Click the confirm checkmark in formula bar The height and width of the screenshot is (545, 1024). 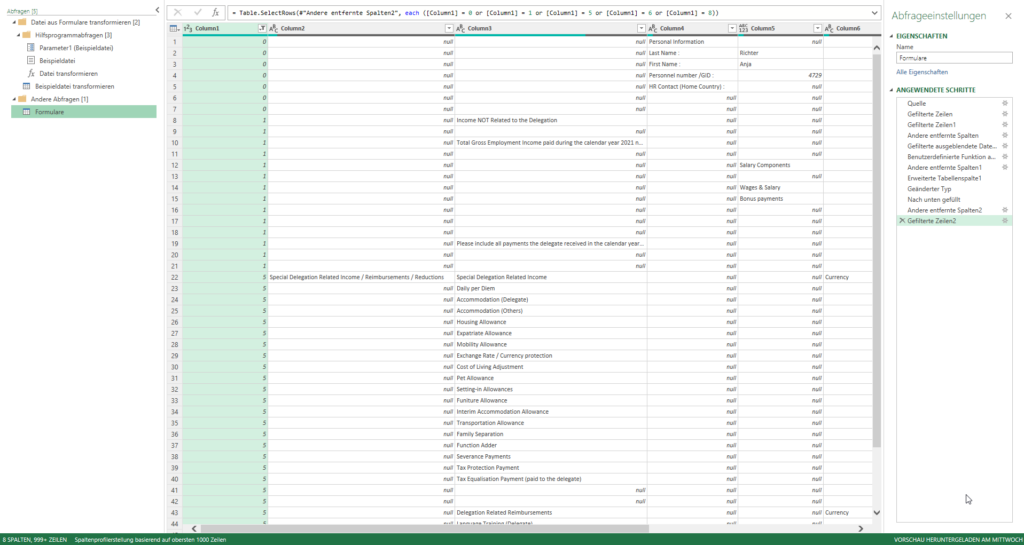197,12
